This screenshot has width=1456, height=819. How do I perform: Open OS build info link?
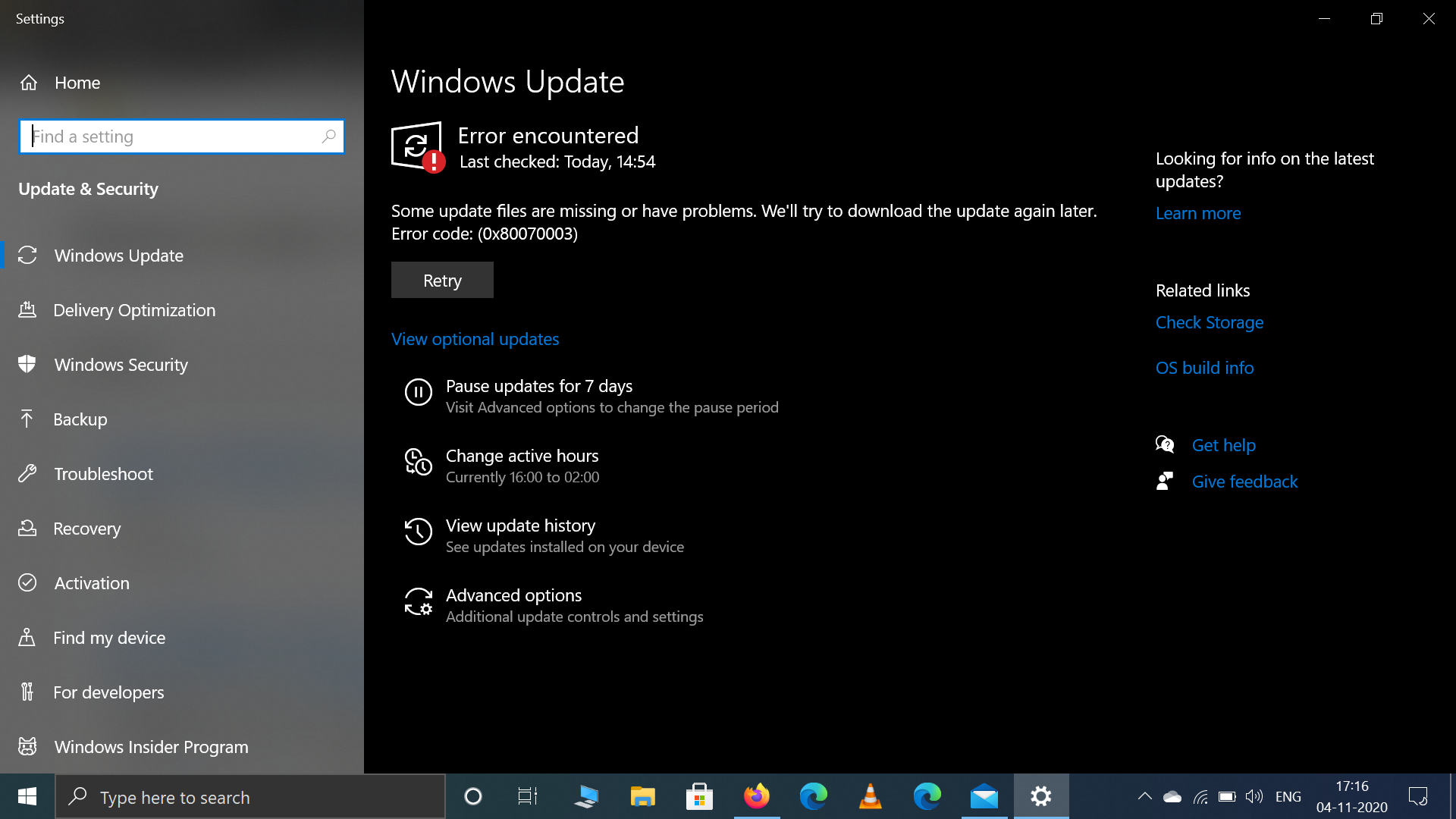1204,368
